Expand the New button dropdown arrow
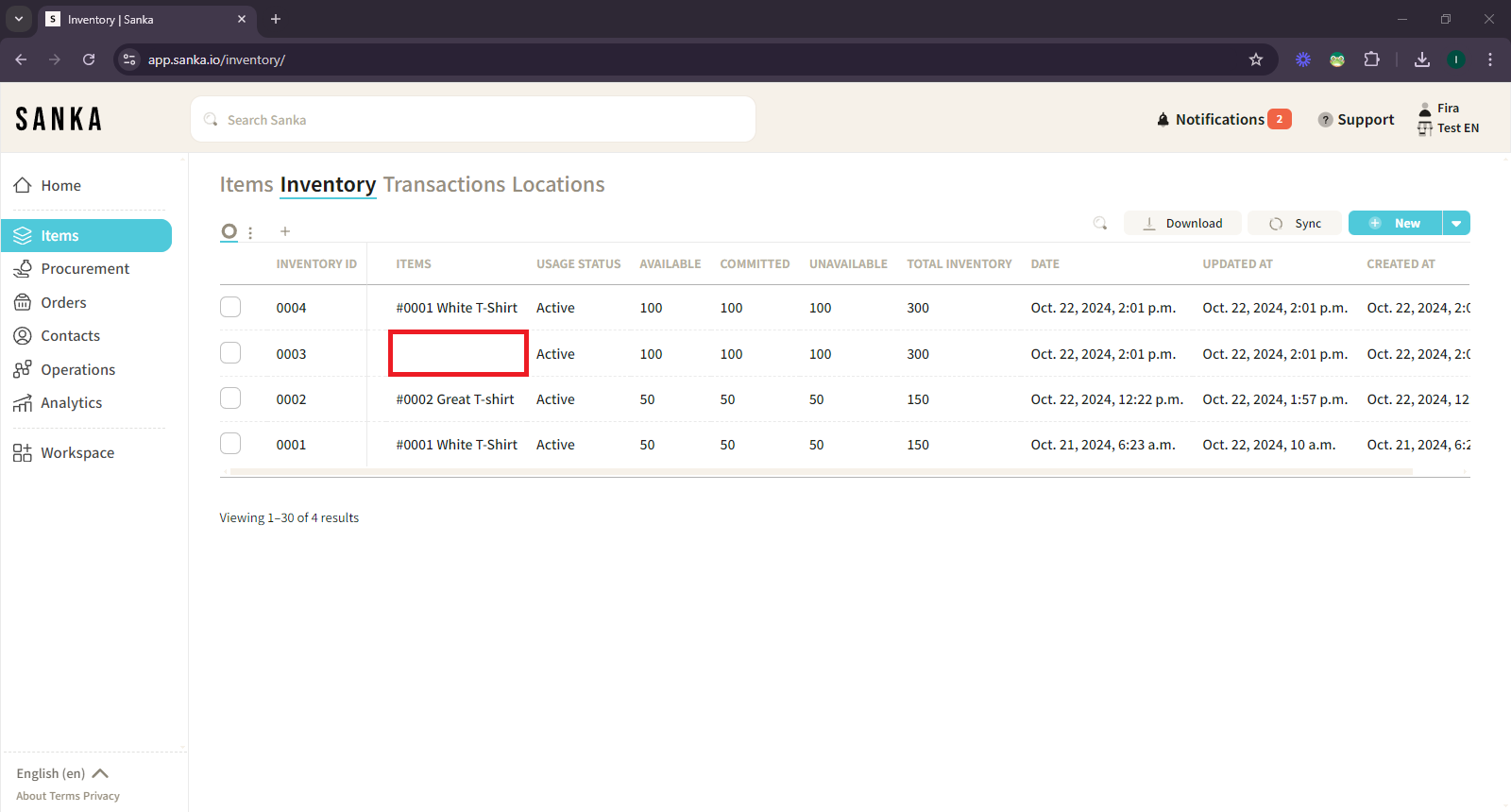This screenshot has height=812, width=1511. point(1456,224)
